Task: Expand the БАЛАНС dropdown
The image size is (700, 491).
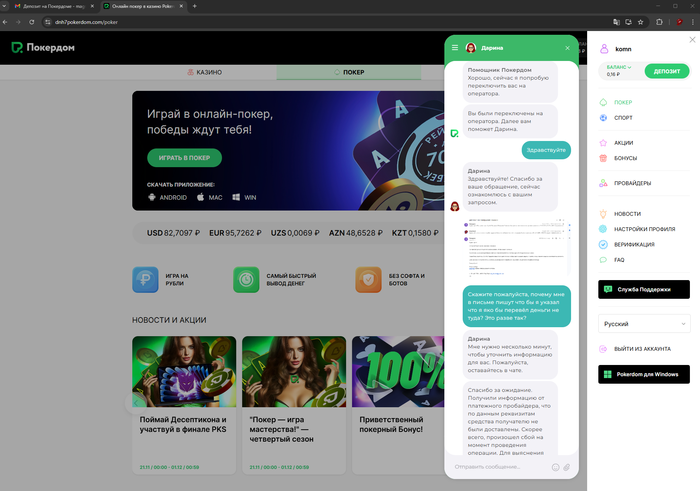Action: pos(619,67)
